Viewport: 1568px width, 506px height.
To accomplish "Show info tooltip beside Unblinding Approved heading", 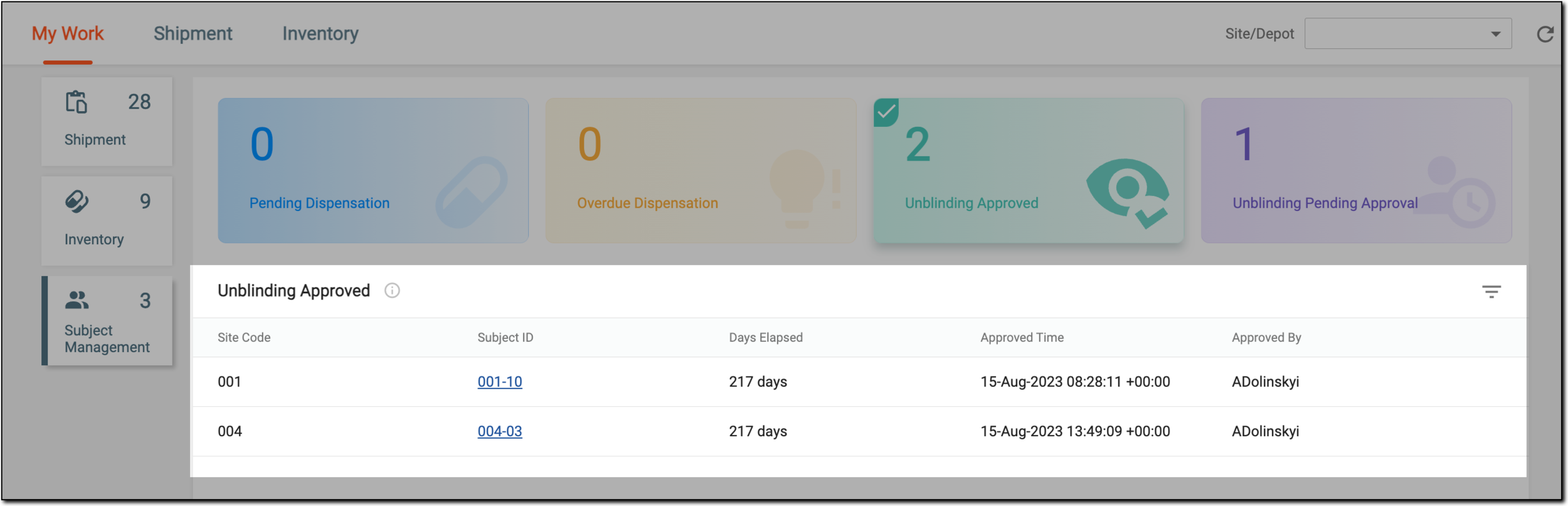I will pos(392,291).
